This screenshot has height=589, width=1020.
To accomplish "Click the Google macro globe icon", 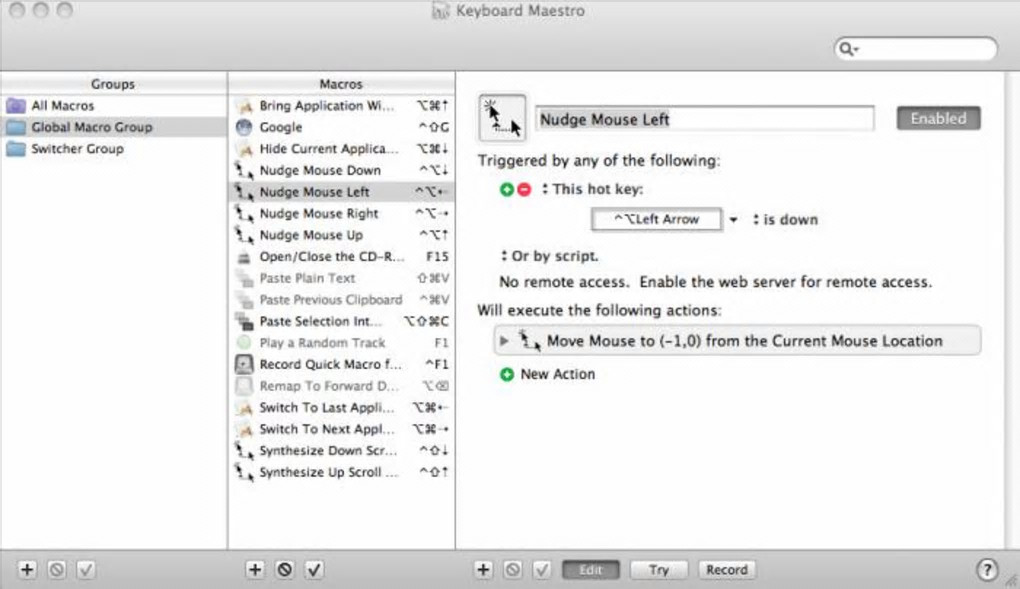I will 244,127.
